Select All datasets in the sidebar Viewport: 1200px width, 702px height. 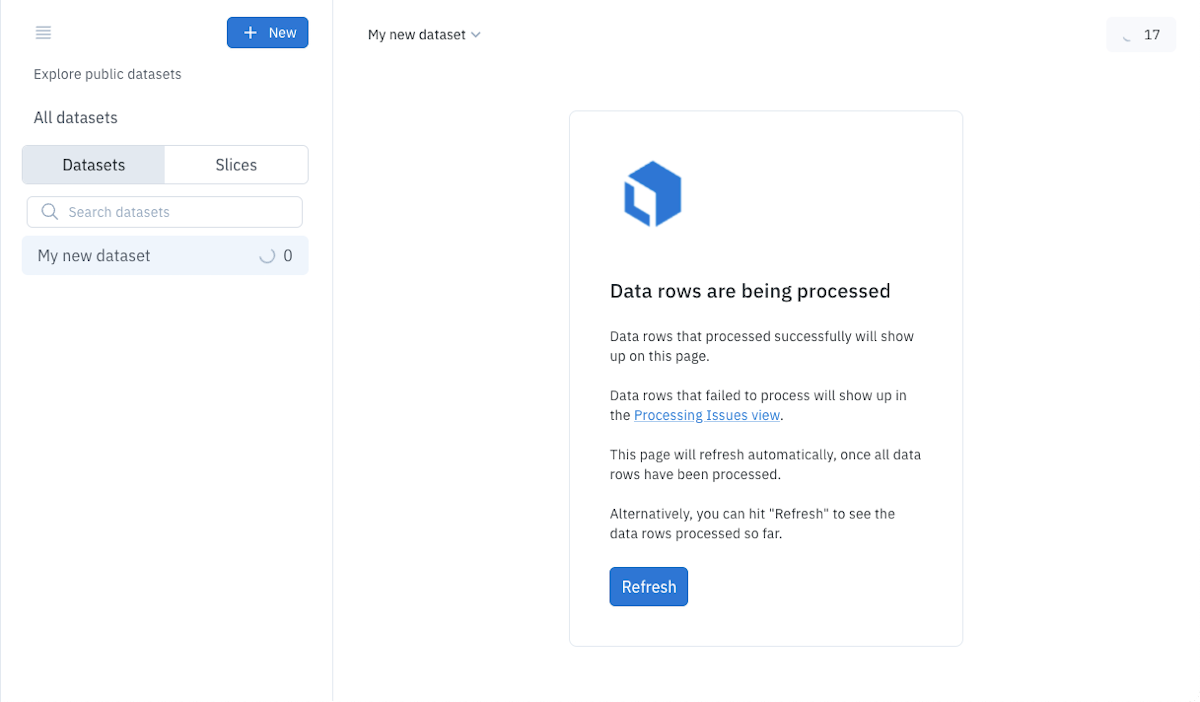coord(75,117)
